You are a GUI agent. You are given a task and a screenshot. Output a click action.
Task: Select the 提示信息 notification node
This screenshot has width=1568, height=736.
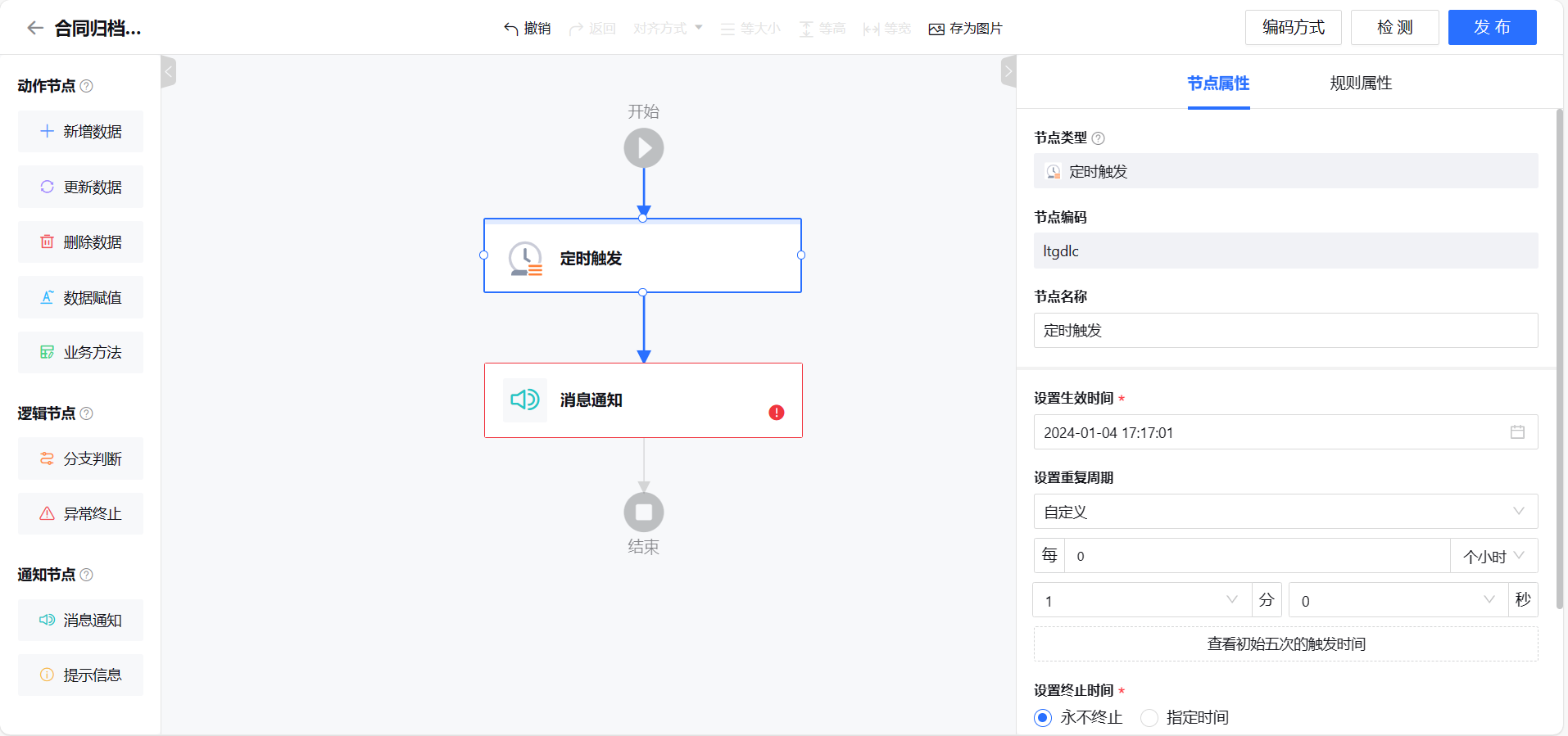pyautogui.click(x=80, y=675)
